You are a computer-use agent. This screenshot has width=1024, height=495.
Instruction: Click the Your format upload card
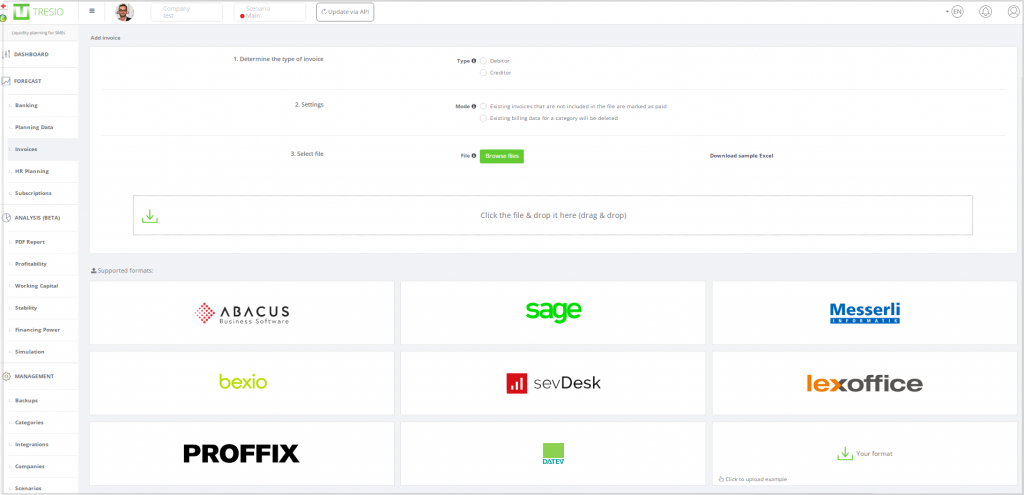pos(865,453)
